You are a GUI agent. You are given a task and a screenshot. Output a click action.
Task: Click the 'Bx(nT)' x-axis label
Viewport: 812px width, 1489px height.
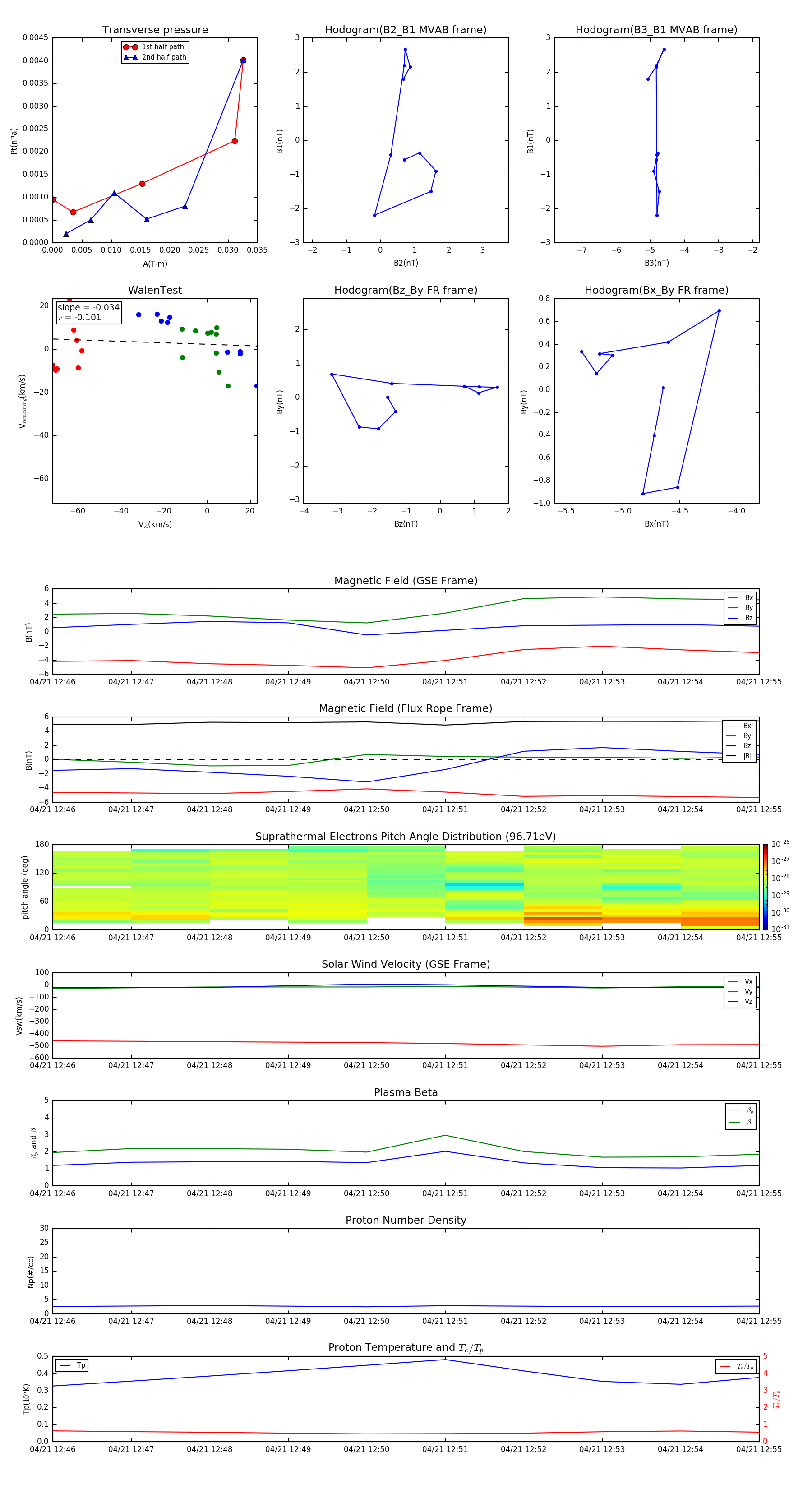[x=656, y=524]
